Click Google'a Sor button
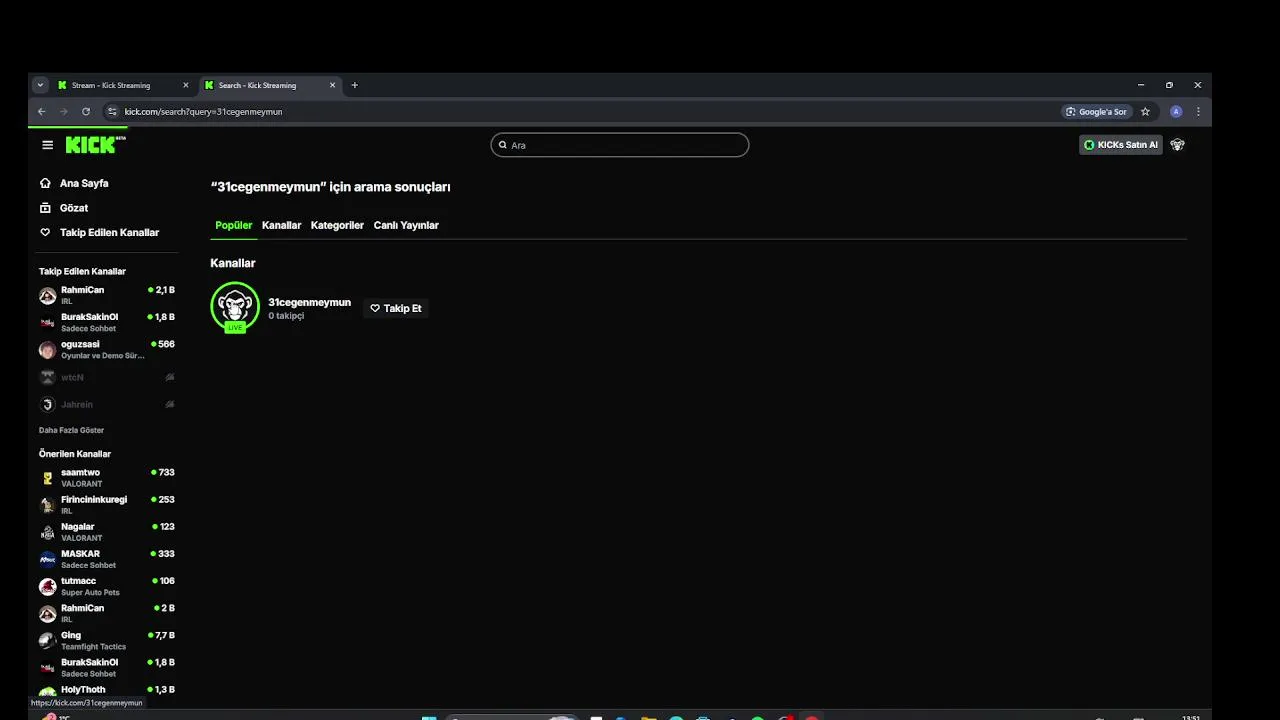The width and height of the screenshot is (1280, 720). [x=1097, y=112]
